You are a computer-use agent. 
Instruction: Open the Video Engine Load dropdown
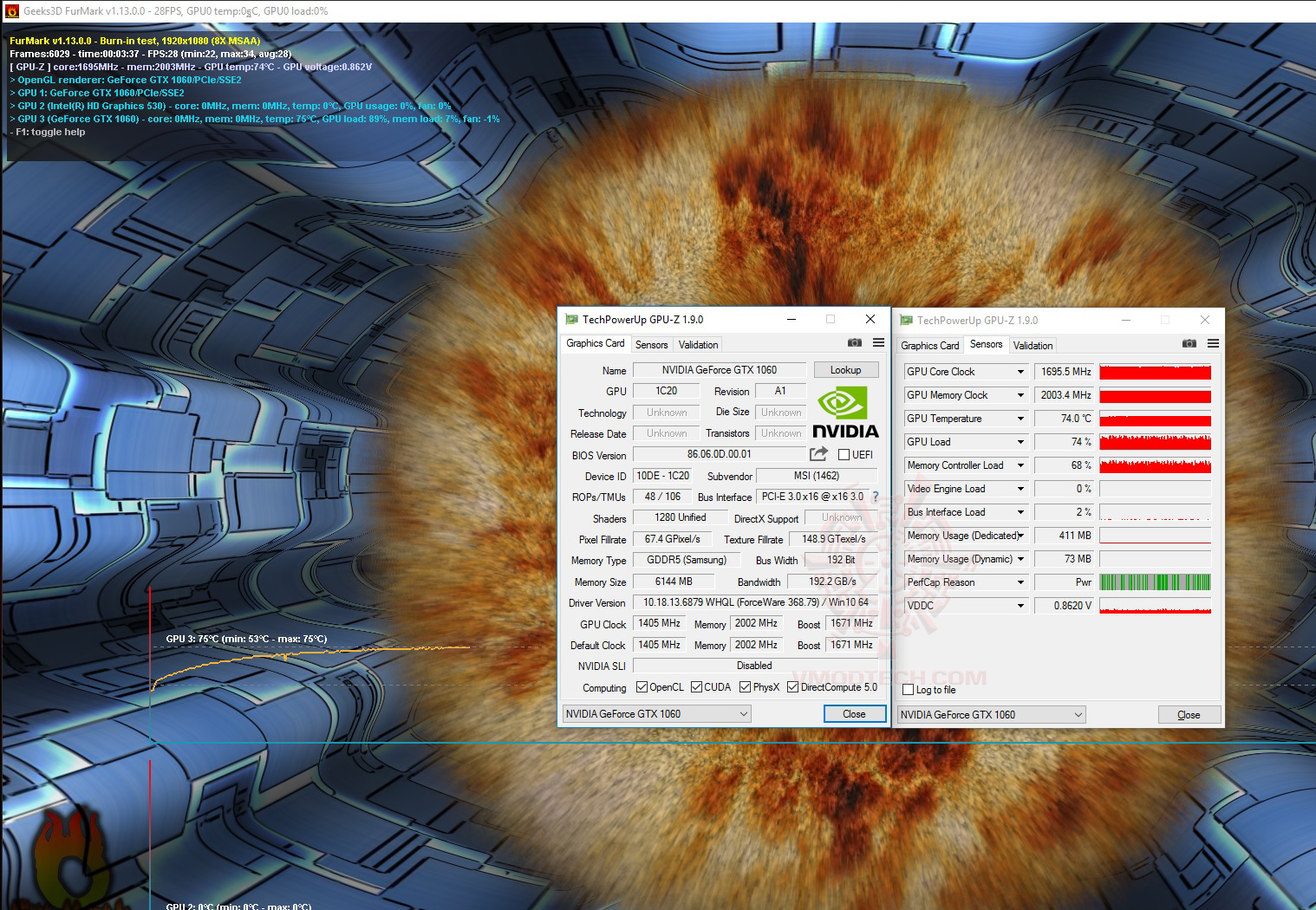coord(1020,489)
